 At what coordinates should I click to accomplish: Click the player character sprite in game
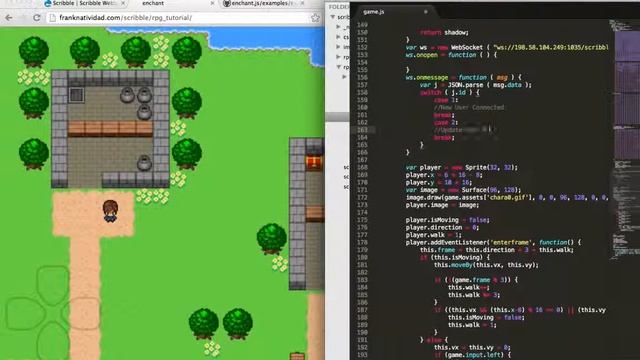click(x=110, y=211)
